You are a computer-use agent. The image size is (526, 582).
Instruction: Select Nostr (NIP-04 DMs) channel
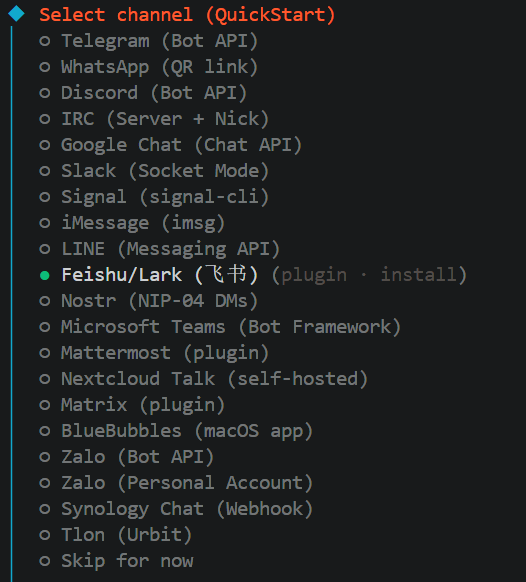click(x=148, y=301)
